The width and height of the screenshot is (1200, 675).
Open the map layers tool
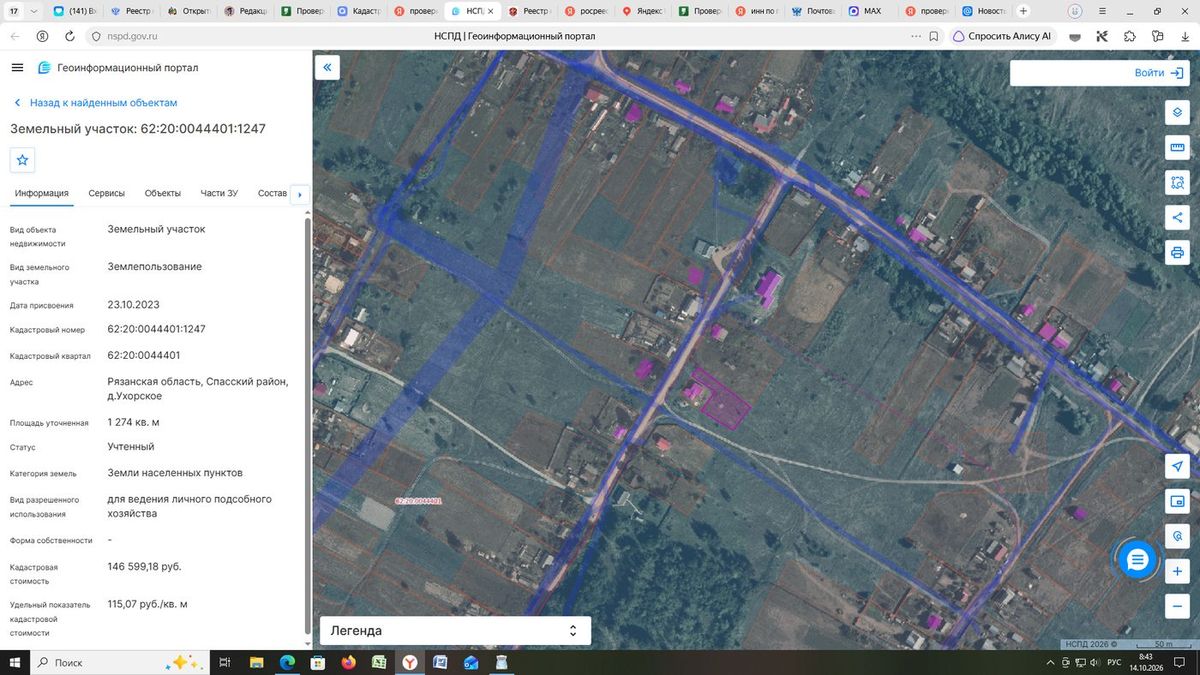(1177, 112)
